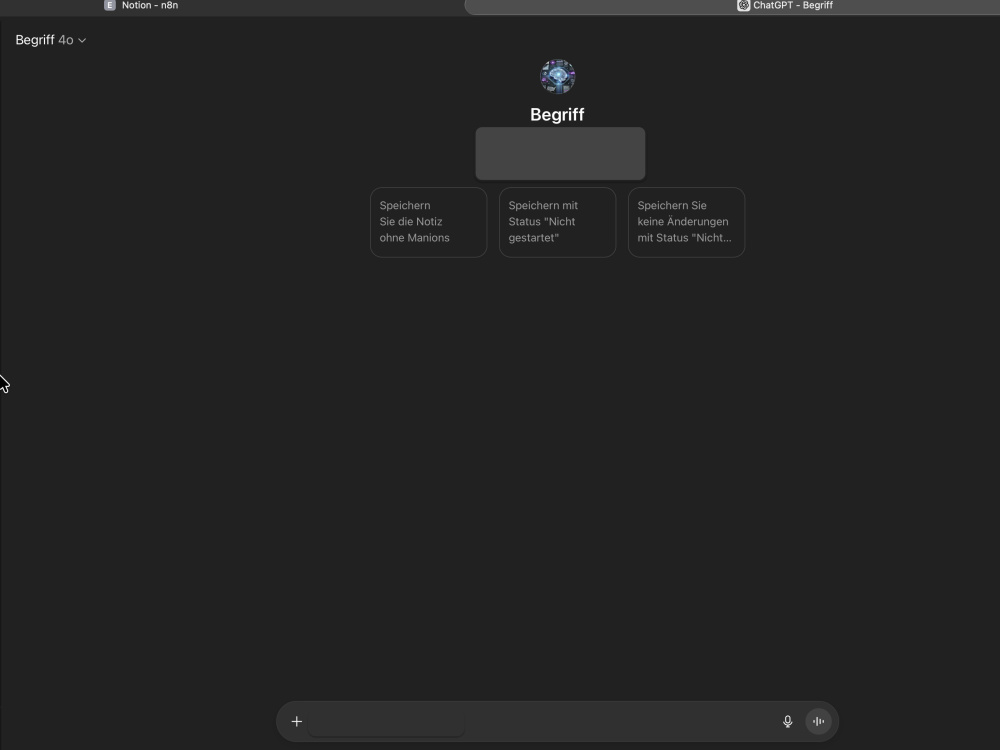Switch to the ChatGPT - Begriff tab

coord(785,5)
